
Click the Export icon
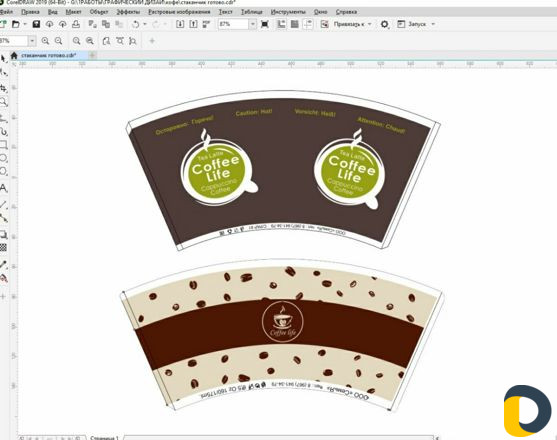click(x=193, y=24)
